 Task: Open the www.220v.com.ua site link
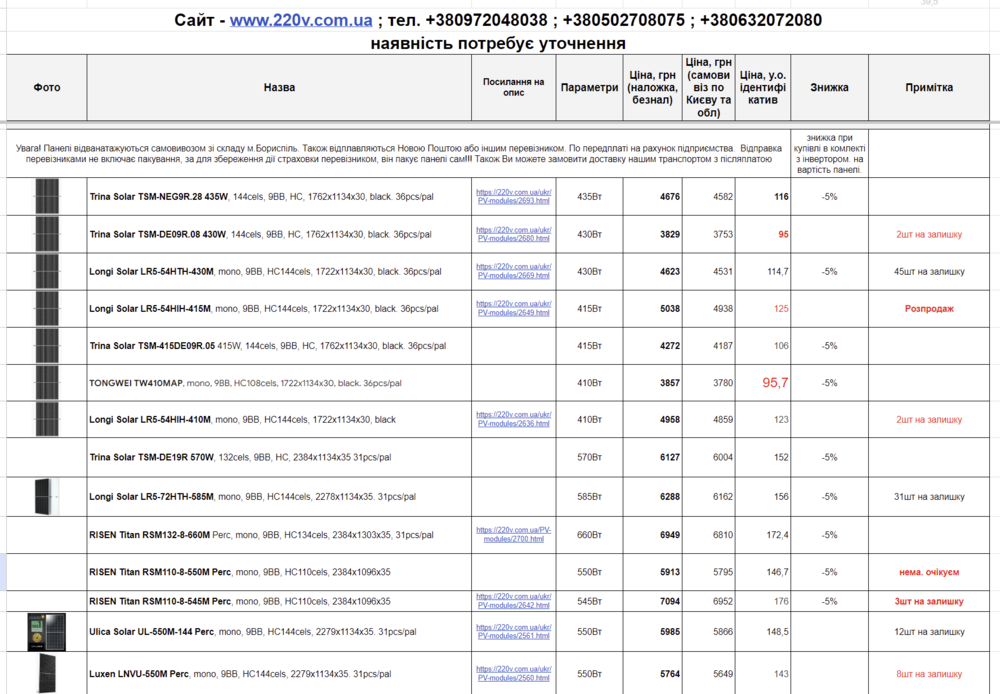[x=301, y=20]
